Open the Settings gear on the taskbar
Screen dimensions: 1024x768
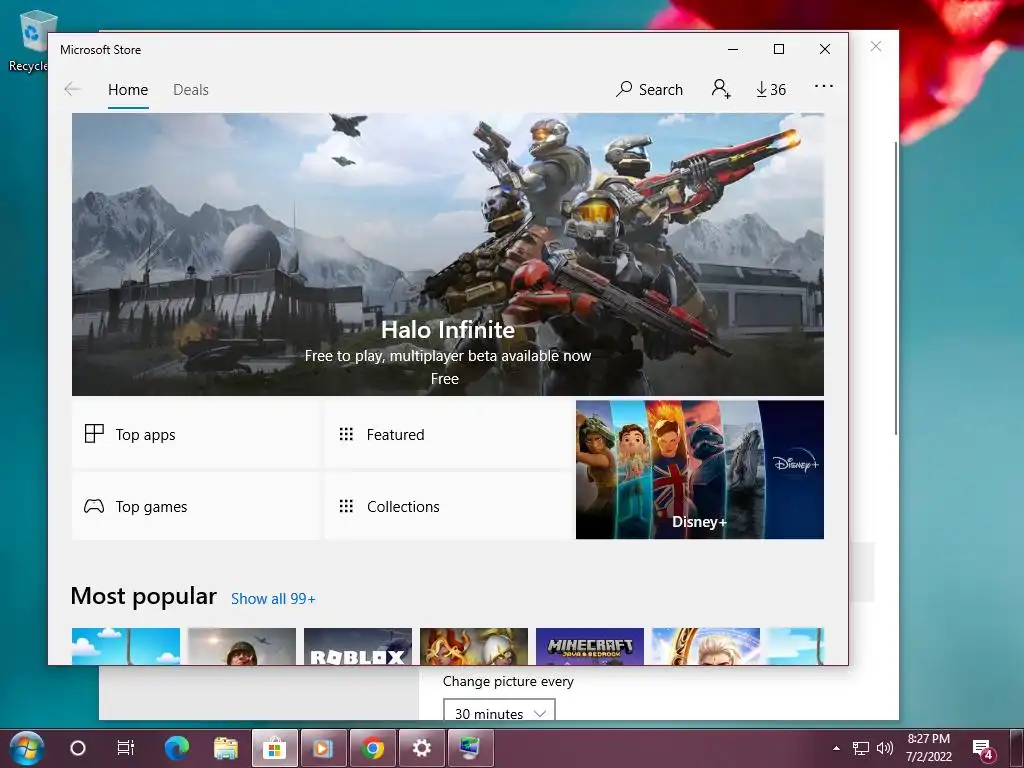point(421,748)
